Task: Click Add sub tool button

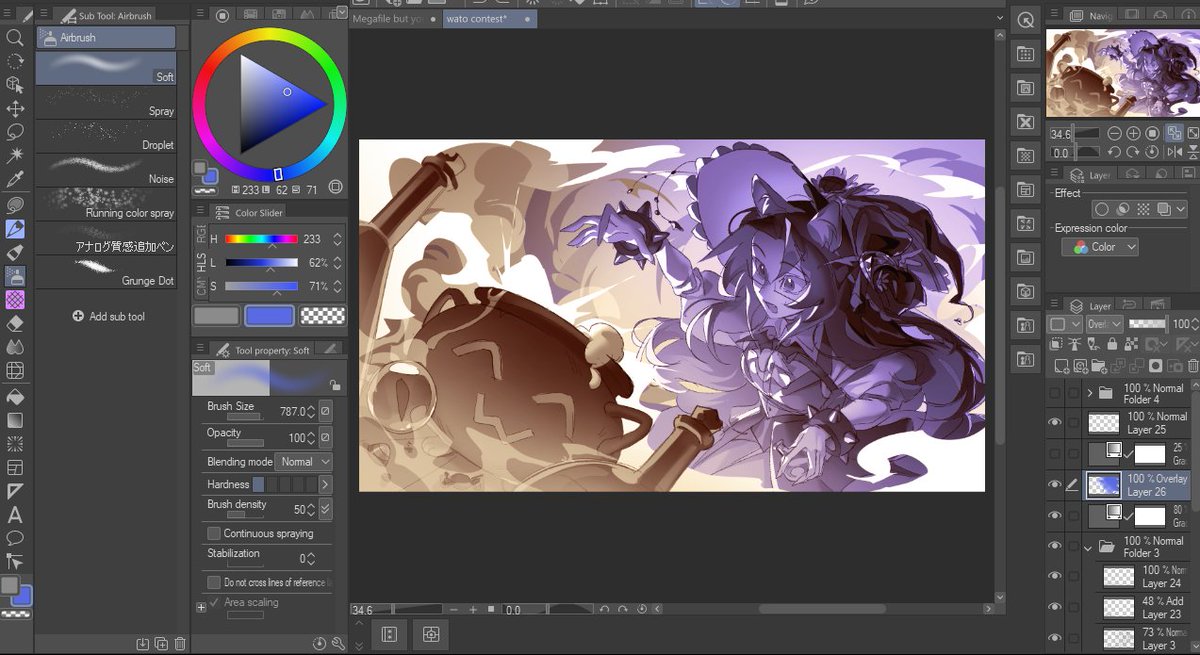Action: pyautogui.click(x=109, y=316)
